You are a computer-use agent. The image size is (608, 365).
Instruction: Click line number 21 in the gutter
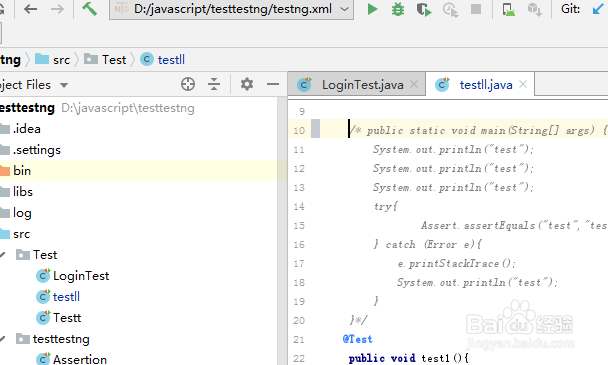299,339
